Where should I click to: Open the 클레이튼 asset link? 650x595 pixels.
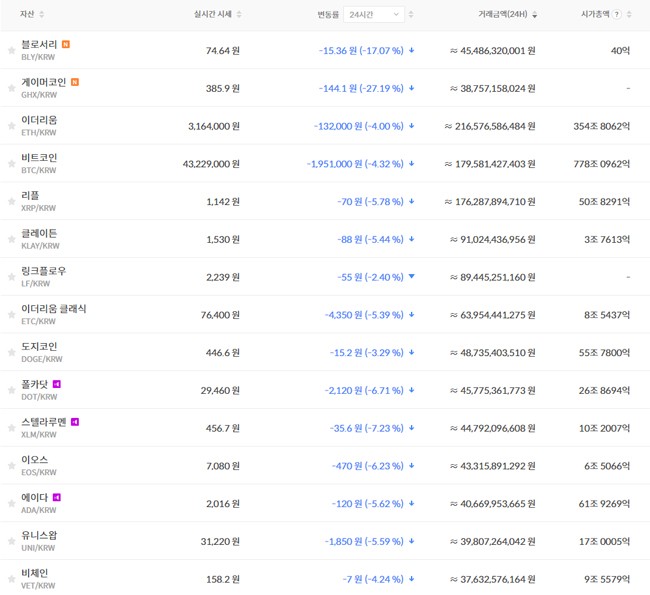pos(39,233)
